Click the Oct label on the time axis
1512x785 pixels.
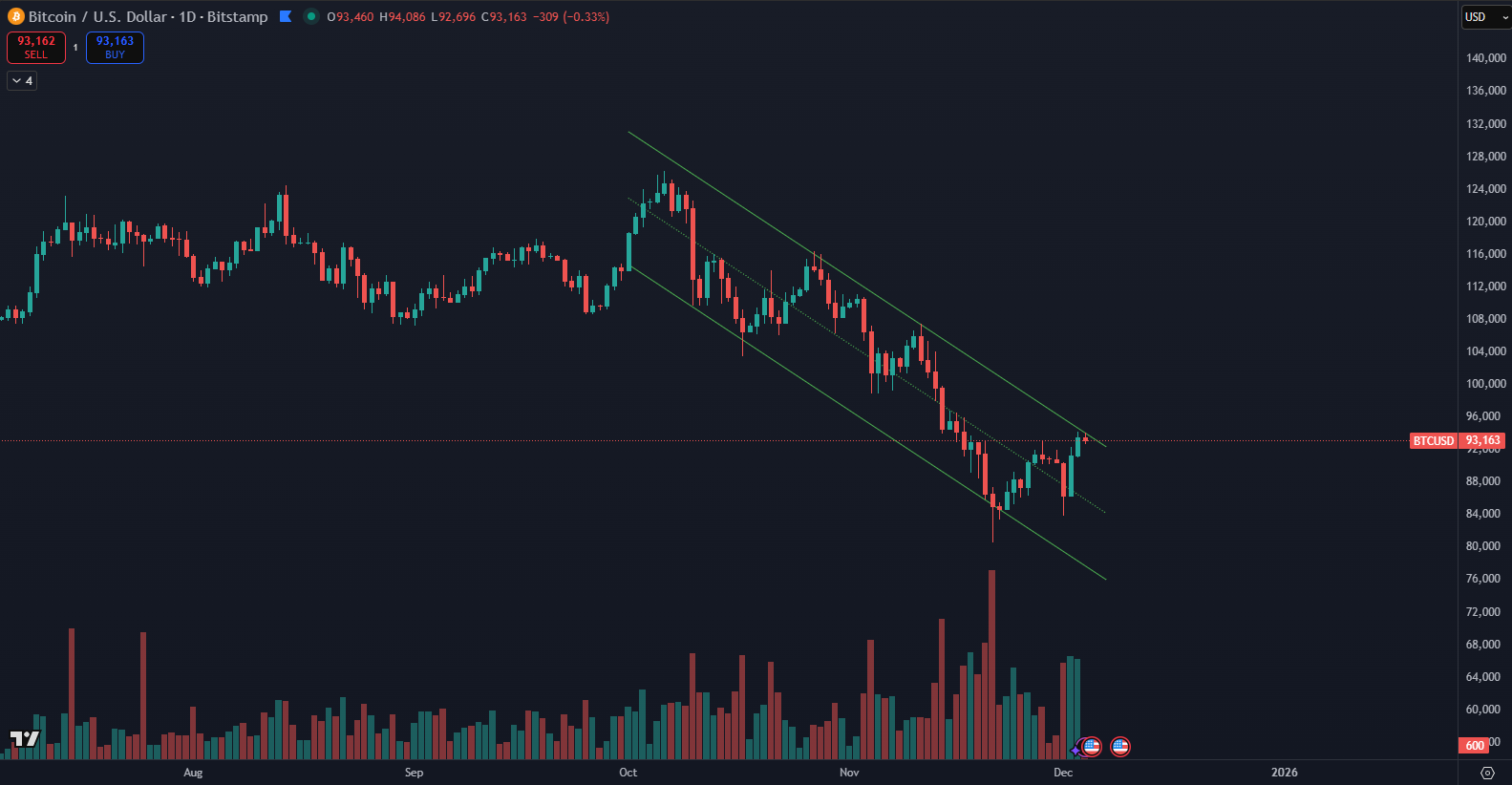628,773
